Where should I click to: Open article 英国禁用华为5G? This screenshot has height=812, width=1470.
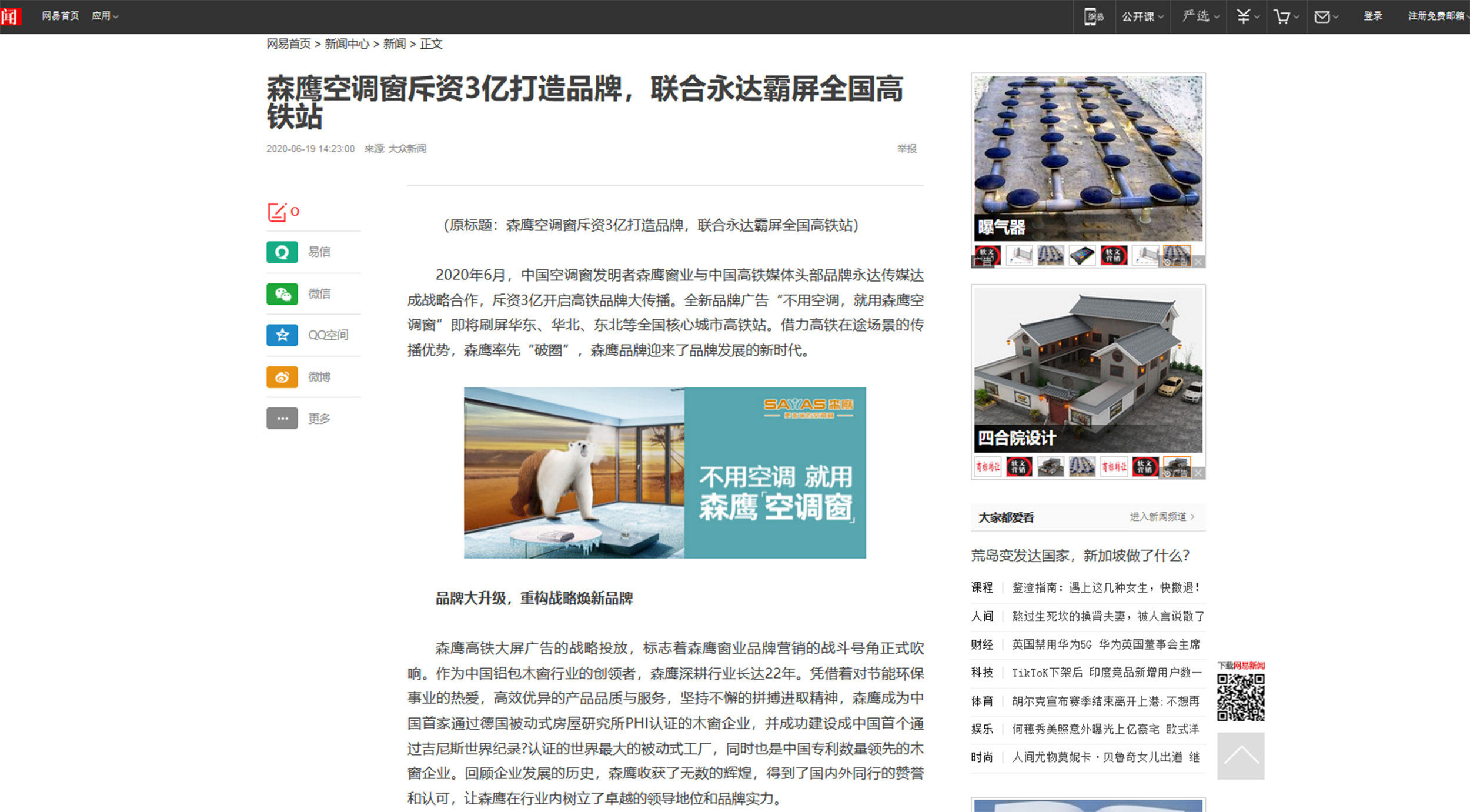(x=1106, y=644)
